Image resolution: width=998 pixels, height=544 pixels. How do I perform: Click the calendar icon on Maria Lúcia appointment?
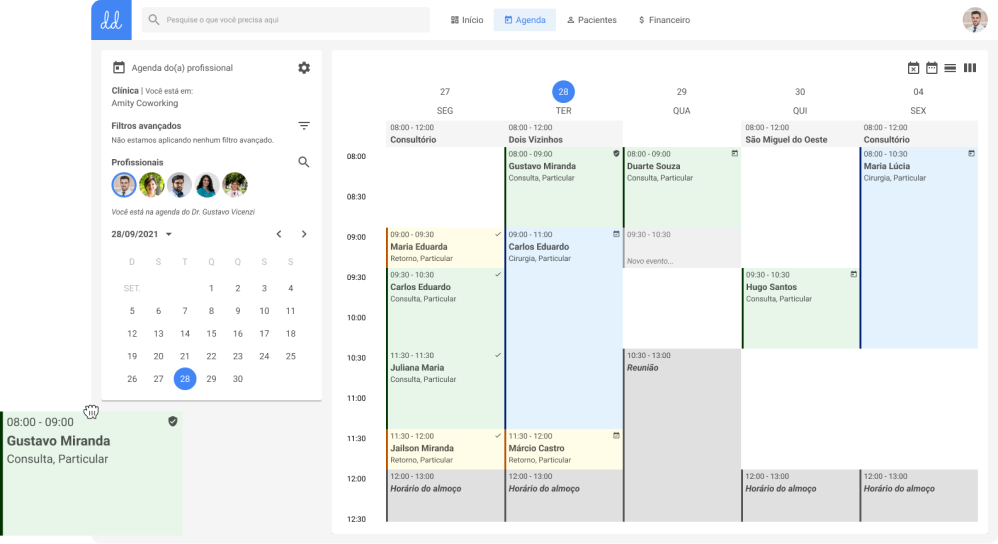[x=971, y=153]
